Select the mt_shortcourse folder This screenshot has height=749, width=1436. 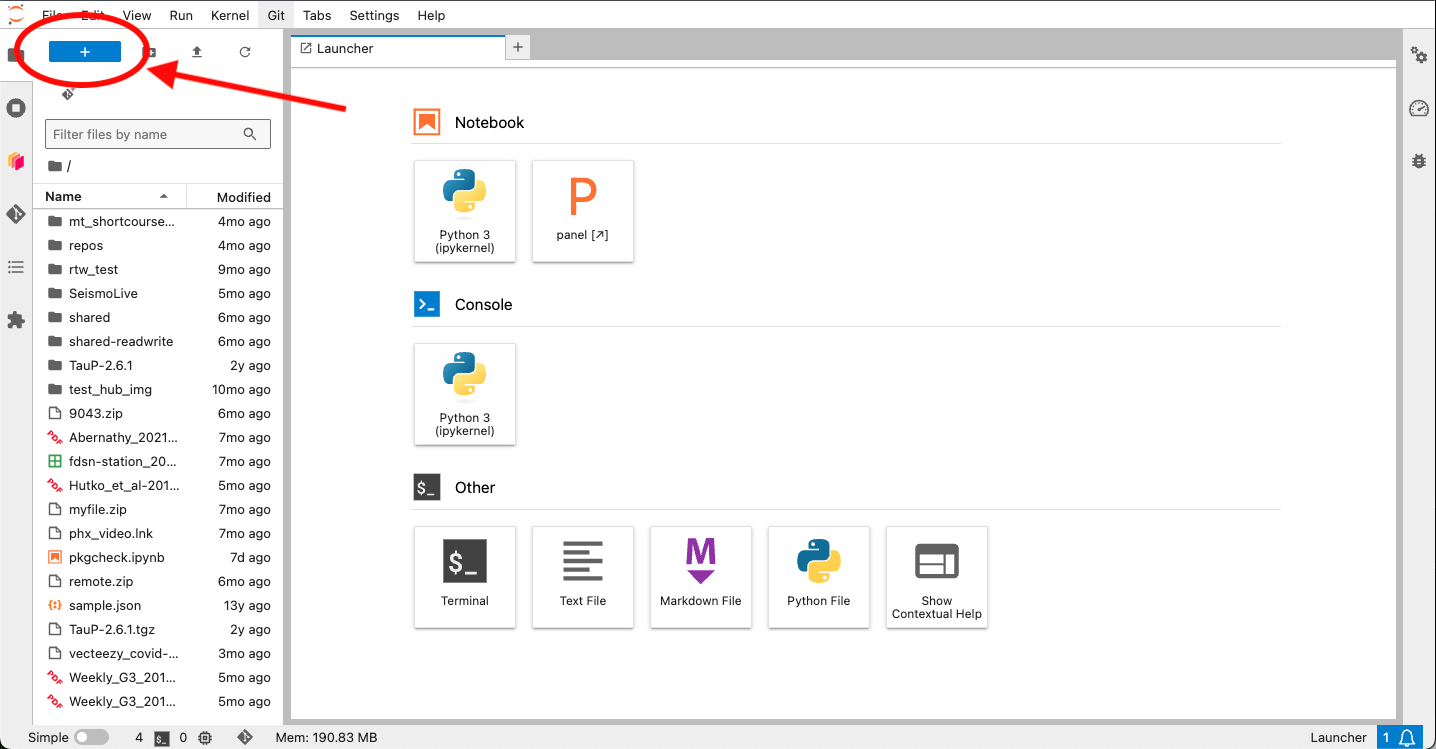(x=158, y=222)
